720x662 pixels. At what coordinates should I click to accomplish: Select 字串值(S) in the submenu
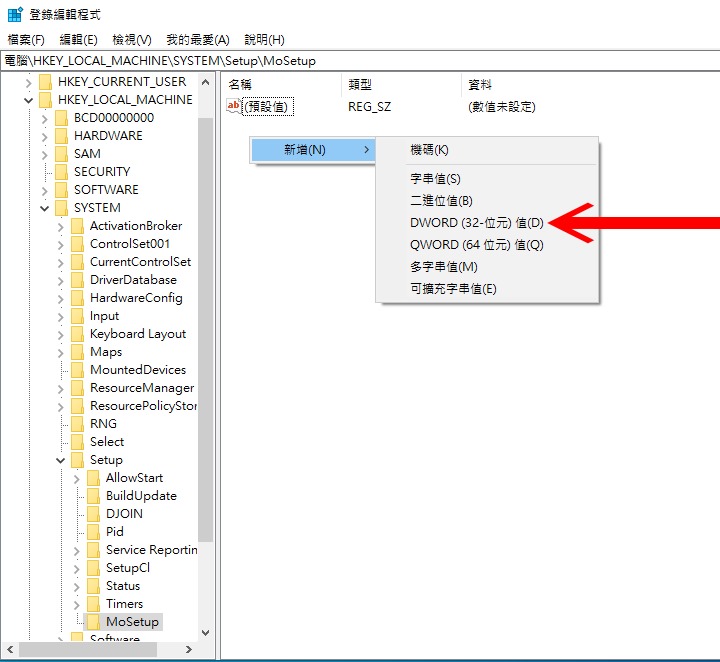pyautogui.click(x=435, y=179)
